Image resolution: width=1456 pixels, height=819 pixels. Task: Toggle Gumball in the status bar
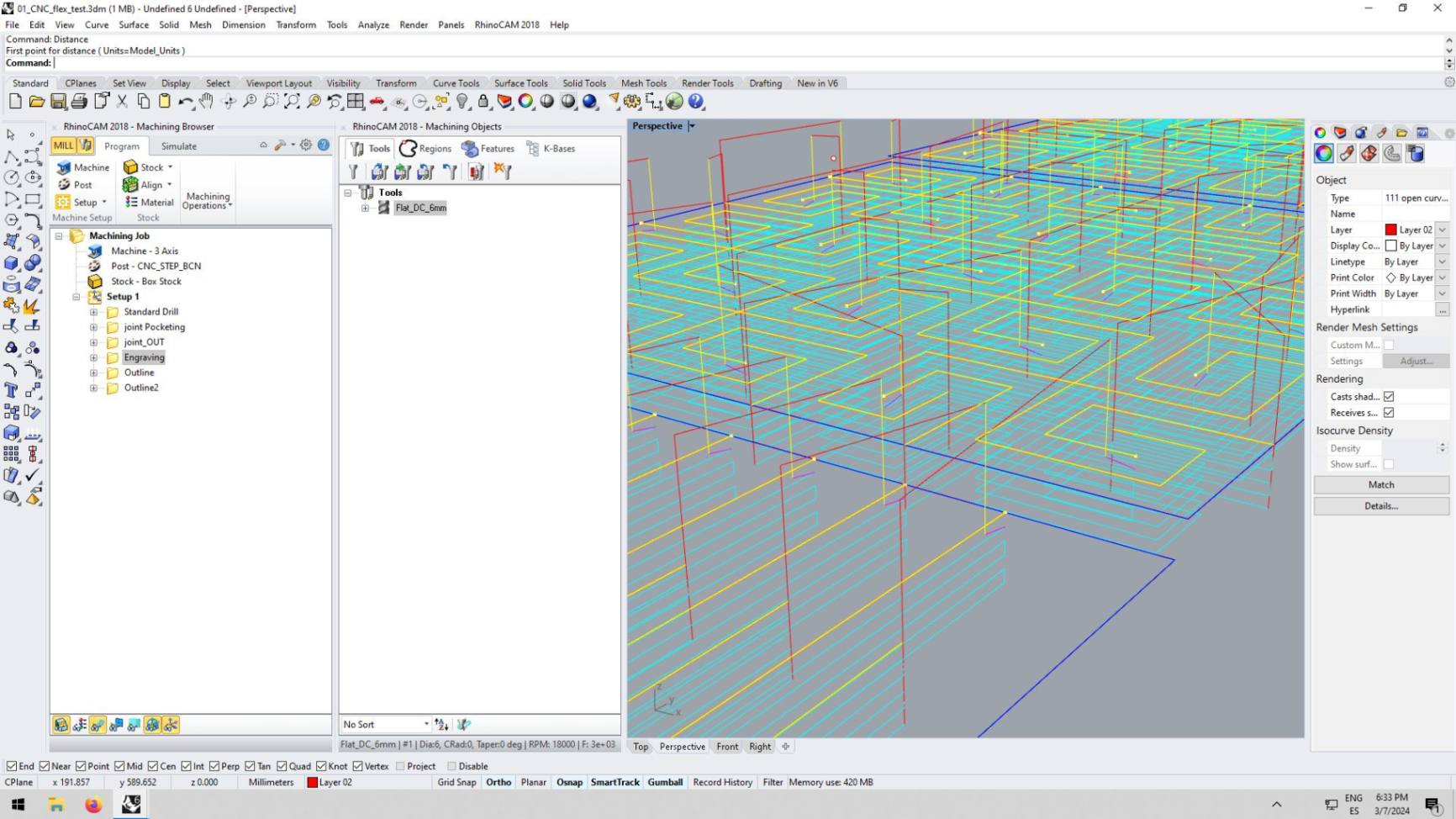[x=665, y=782]
